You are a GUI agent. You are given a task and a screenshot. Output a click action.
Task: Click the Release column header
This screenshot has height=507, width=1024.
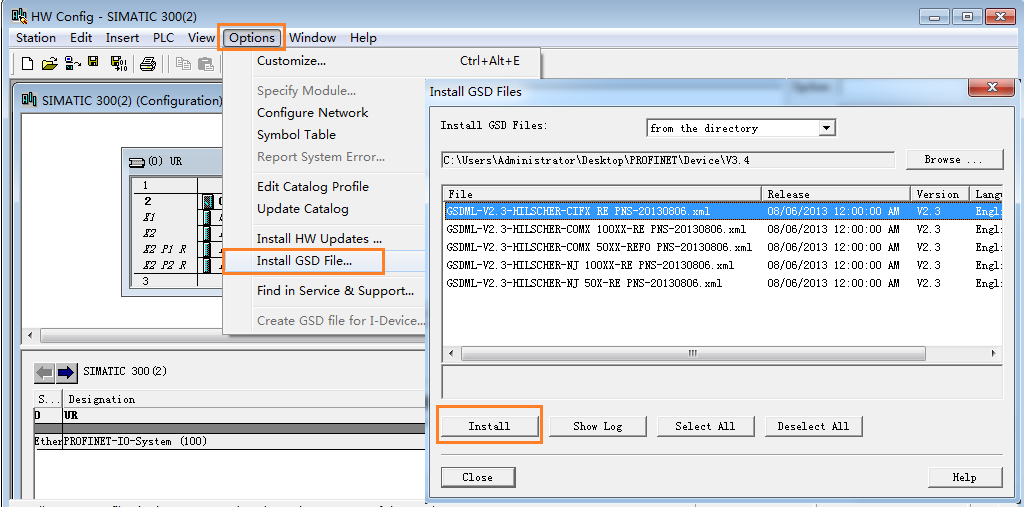tap(836, 194)
